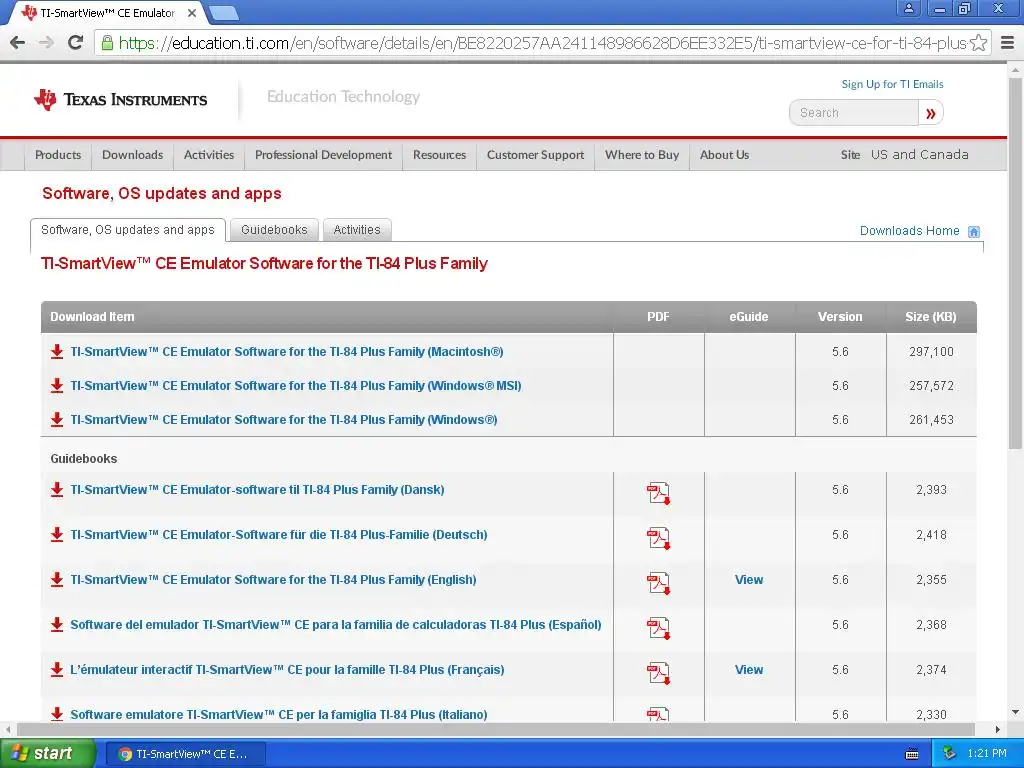Open PDF icon for English guidebook
This screenshot has width=1024, height=768.
click(x=658, y=583)
